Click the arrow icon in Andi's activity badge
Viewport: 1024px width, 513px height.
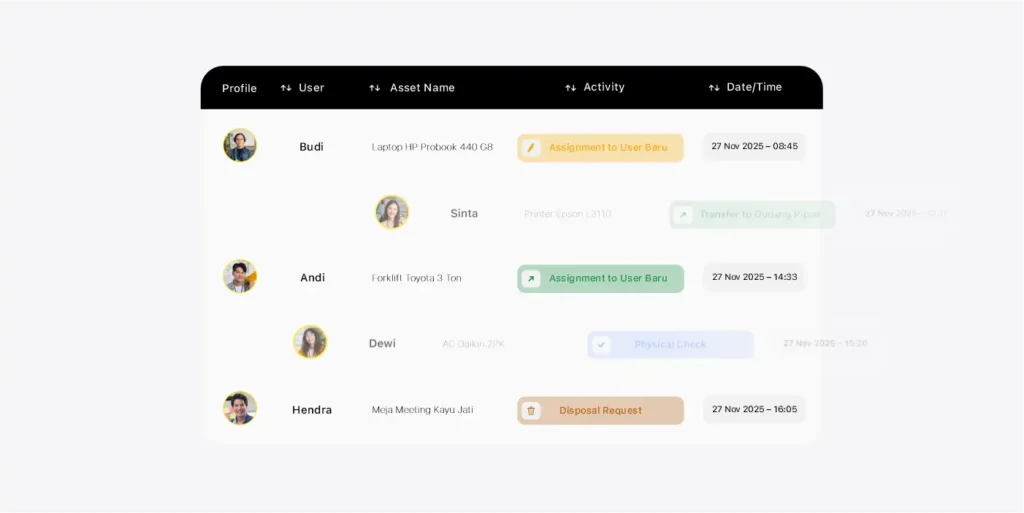[531, 279]
